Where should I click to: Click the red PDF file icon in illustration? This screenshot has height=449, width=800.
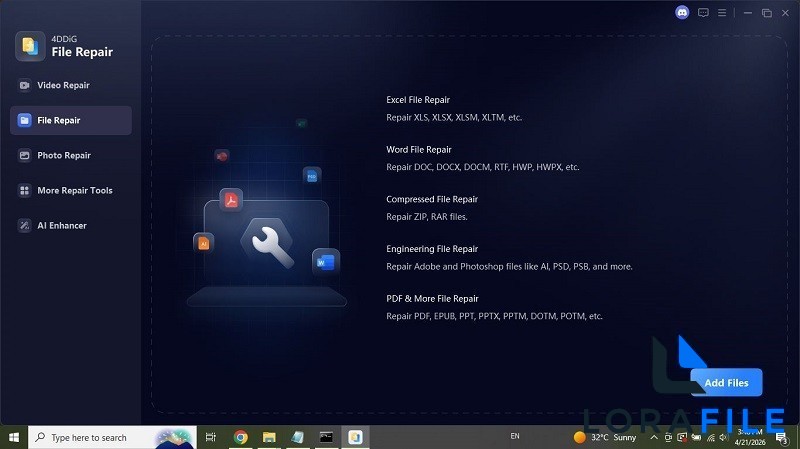[x=231, y=200]
